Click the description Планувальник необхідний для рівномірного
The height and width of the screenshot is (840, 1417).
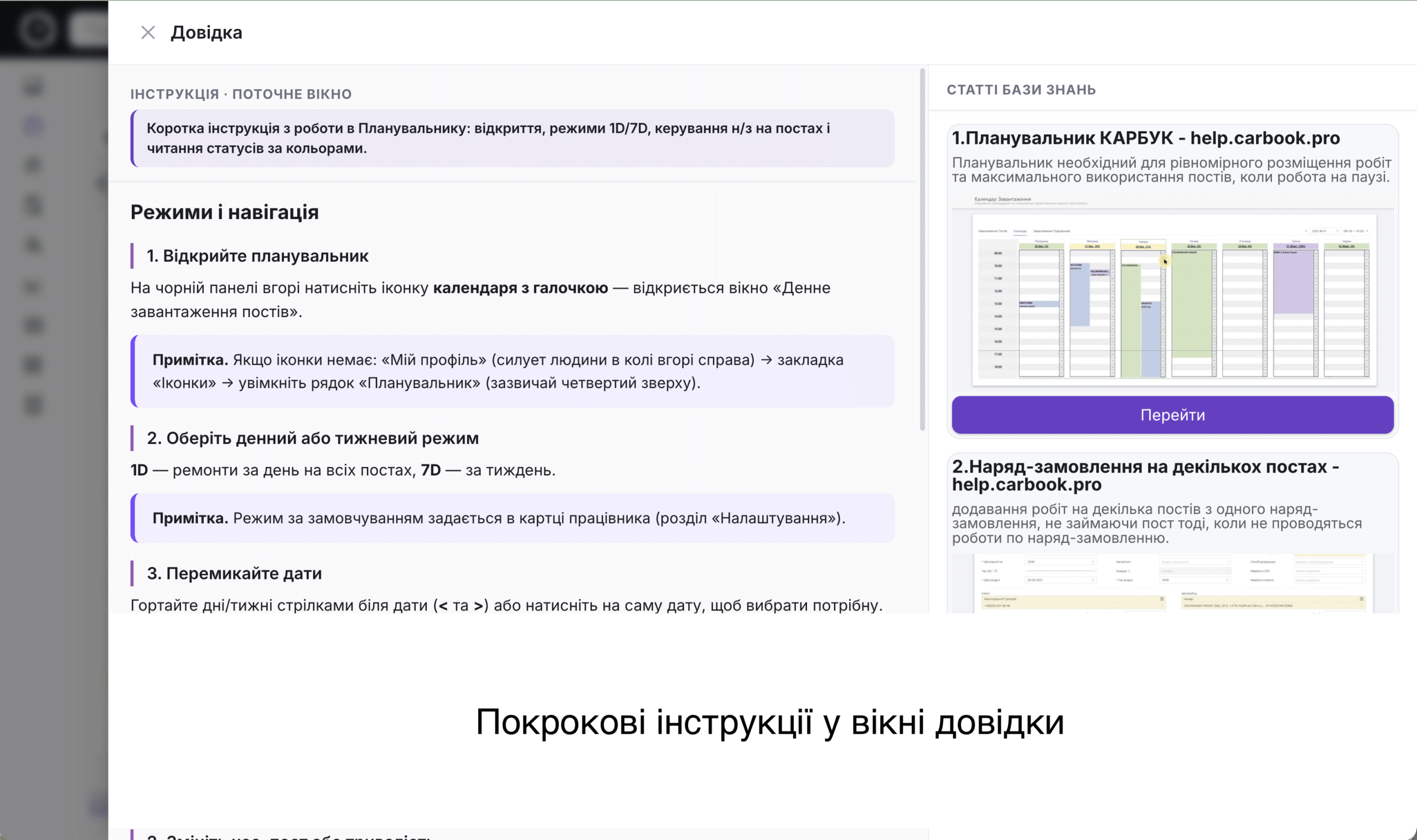pyautogui.click(x=1171, y=170)
